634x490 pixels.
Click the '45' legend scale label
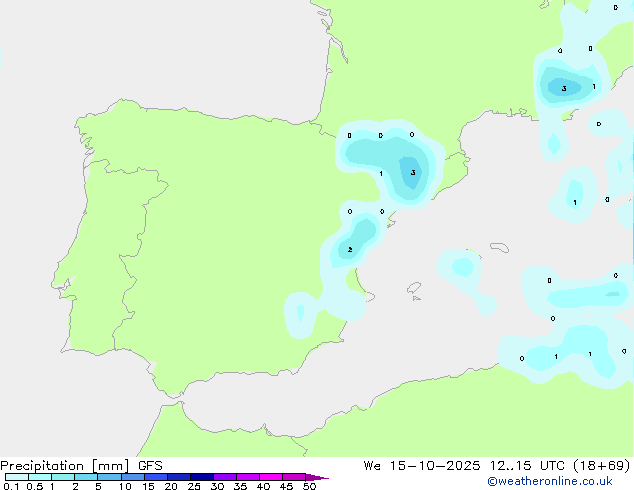click(x=286, y=486)
